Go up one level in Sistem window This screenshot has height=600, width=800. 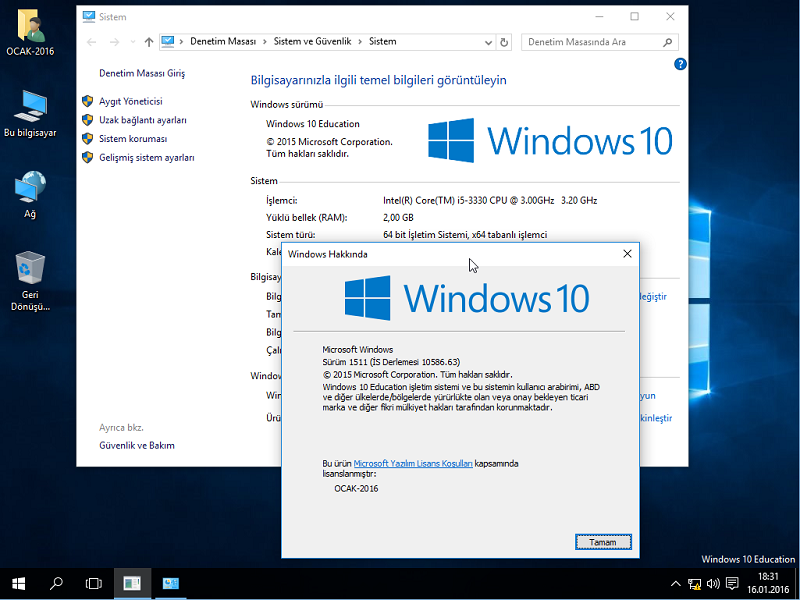point(148,42)
